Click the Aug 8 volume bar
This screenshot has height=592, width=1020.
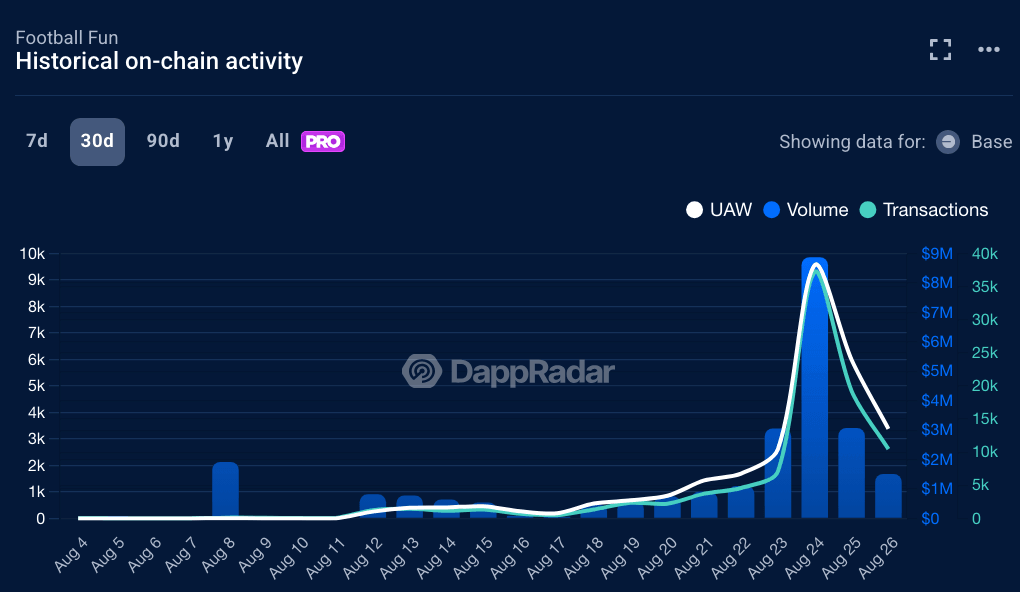(225, 490)
